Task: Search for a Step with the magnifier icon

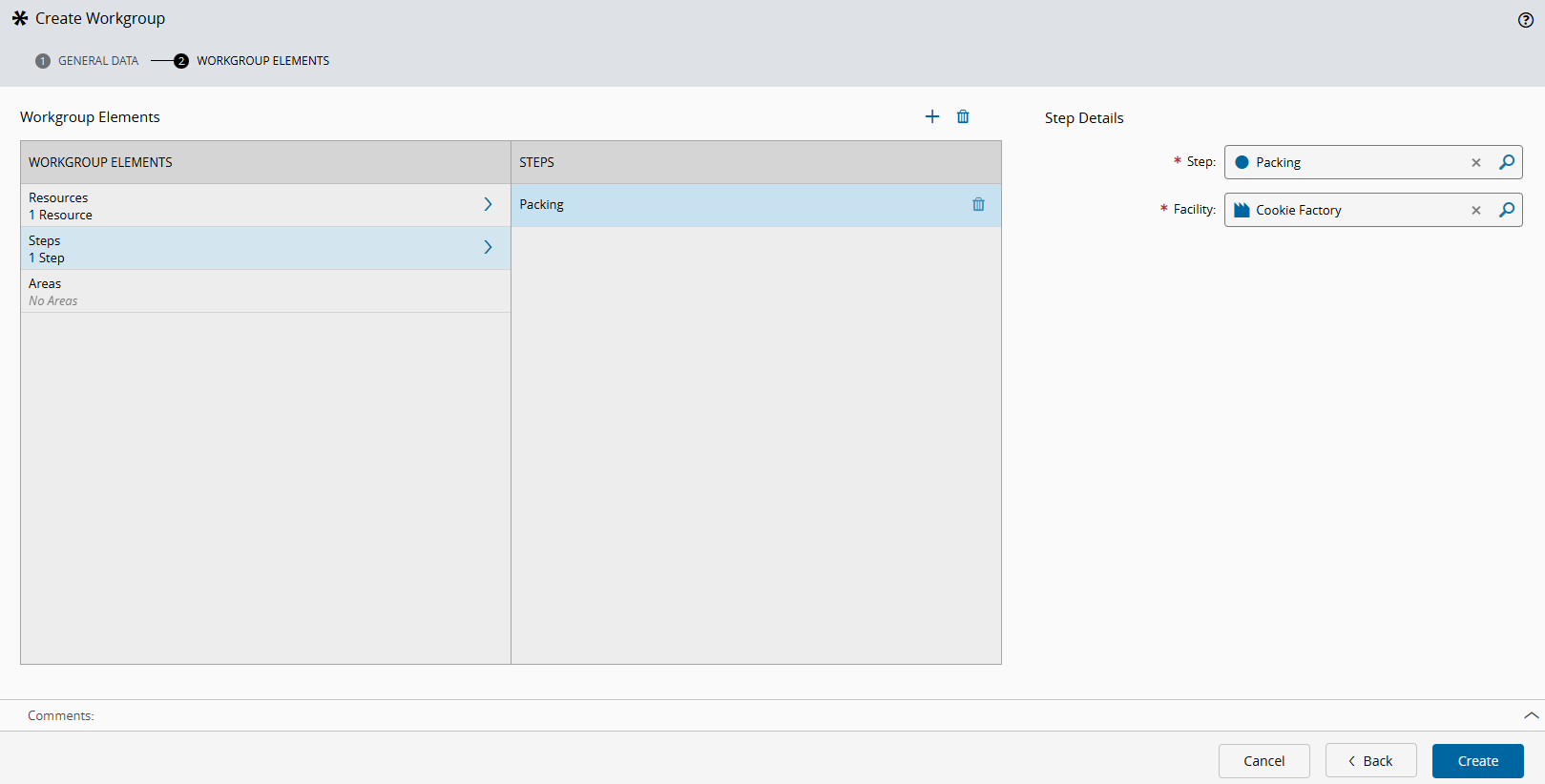Action: tap(1507, 162)
